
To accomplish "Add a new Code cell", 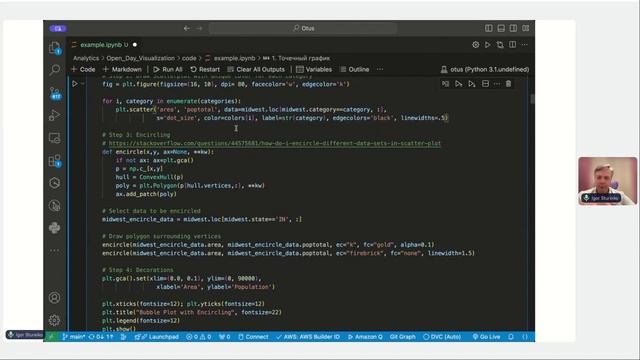I will 83,69.
